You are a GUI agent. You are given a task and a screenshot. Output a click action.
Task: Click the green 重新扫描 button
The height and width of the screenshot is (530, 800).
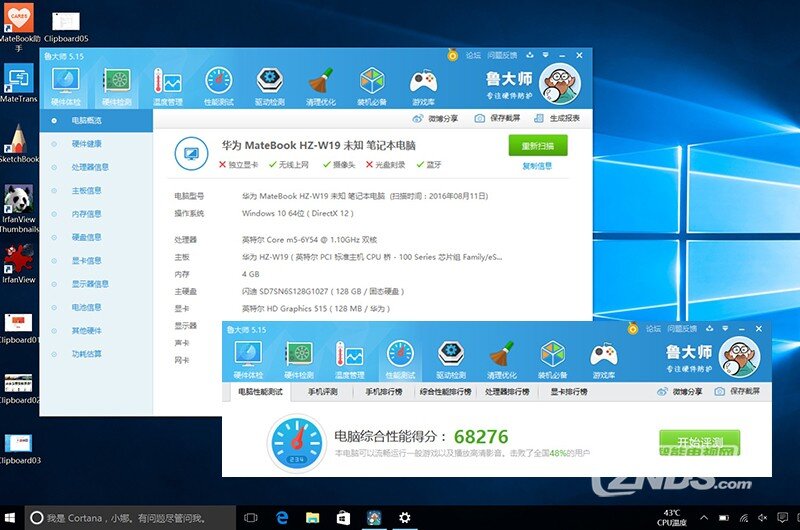click(x=538, y=146)
